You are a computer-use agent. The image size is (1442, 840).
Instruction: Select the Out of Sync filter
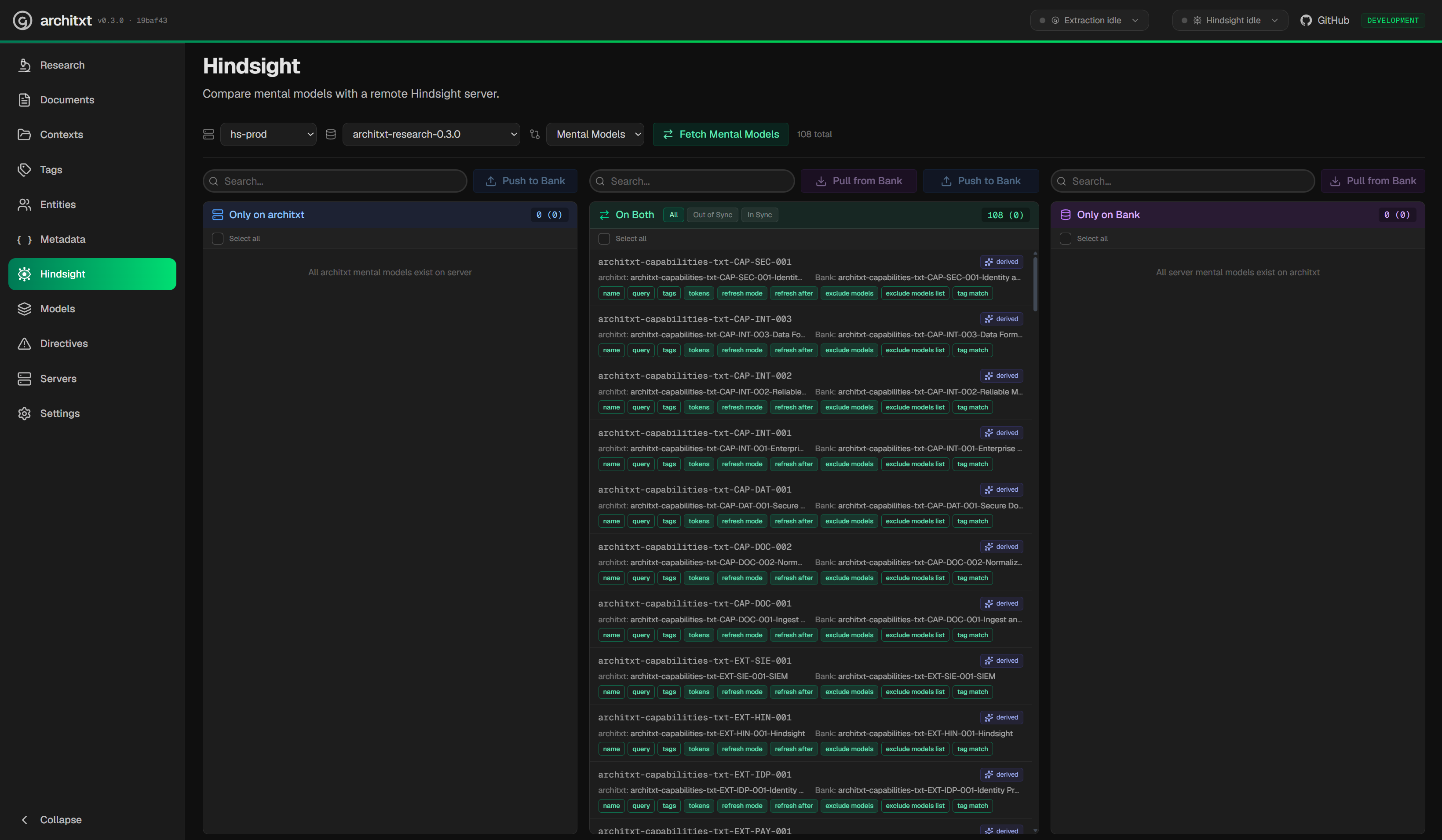tap(712, 215)
